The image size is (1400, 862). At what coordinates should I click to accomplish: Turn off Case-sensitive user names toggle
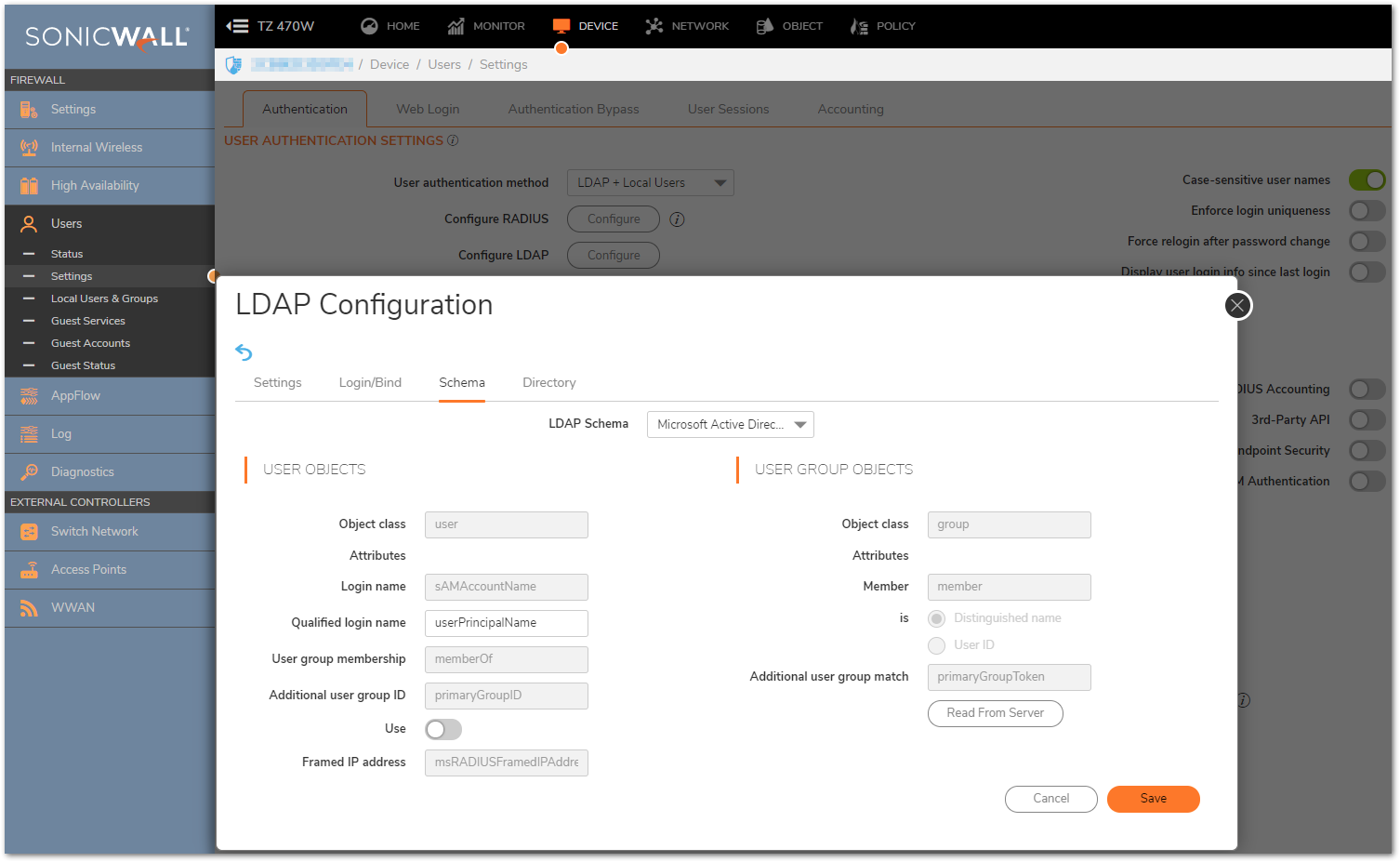tap(1367, 180)
